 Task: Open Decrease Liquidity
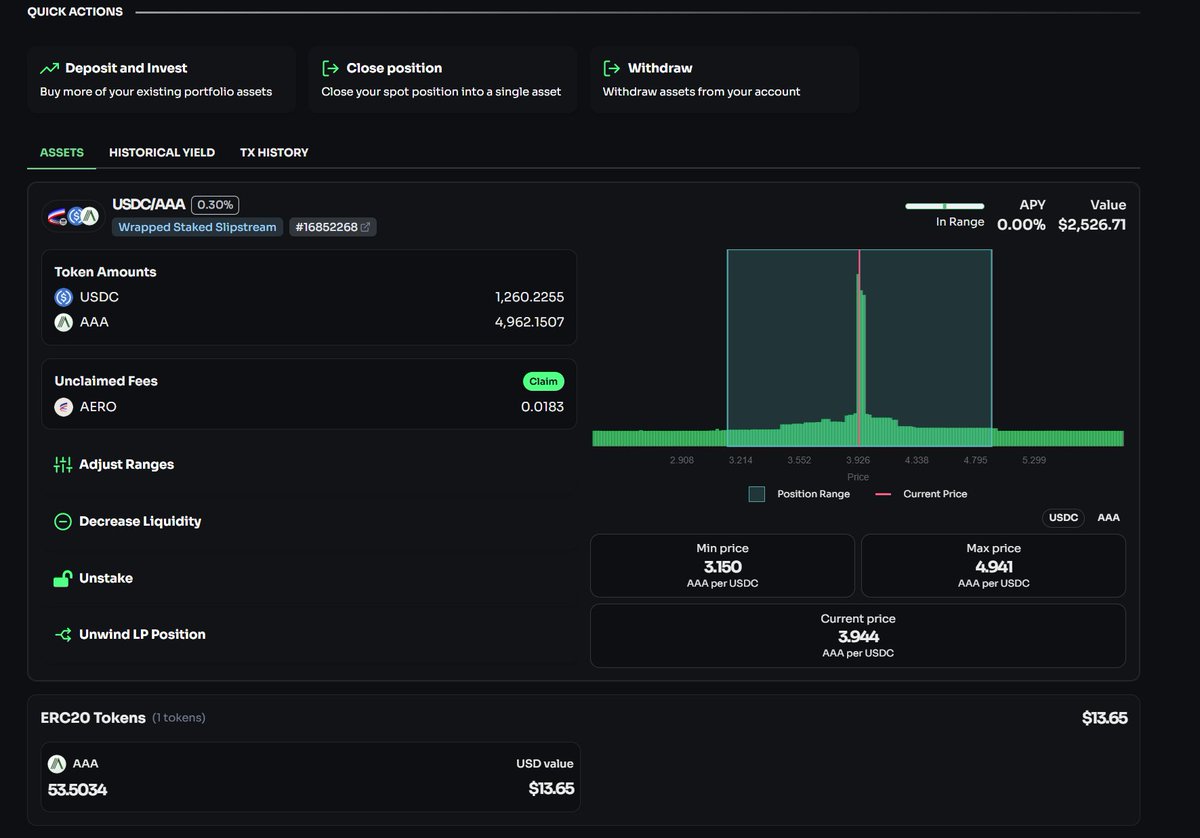coord(140,522)
